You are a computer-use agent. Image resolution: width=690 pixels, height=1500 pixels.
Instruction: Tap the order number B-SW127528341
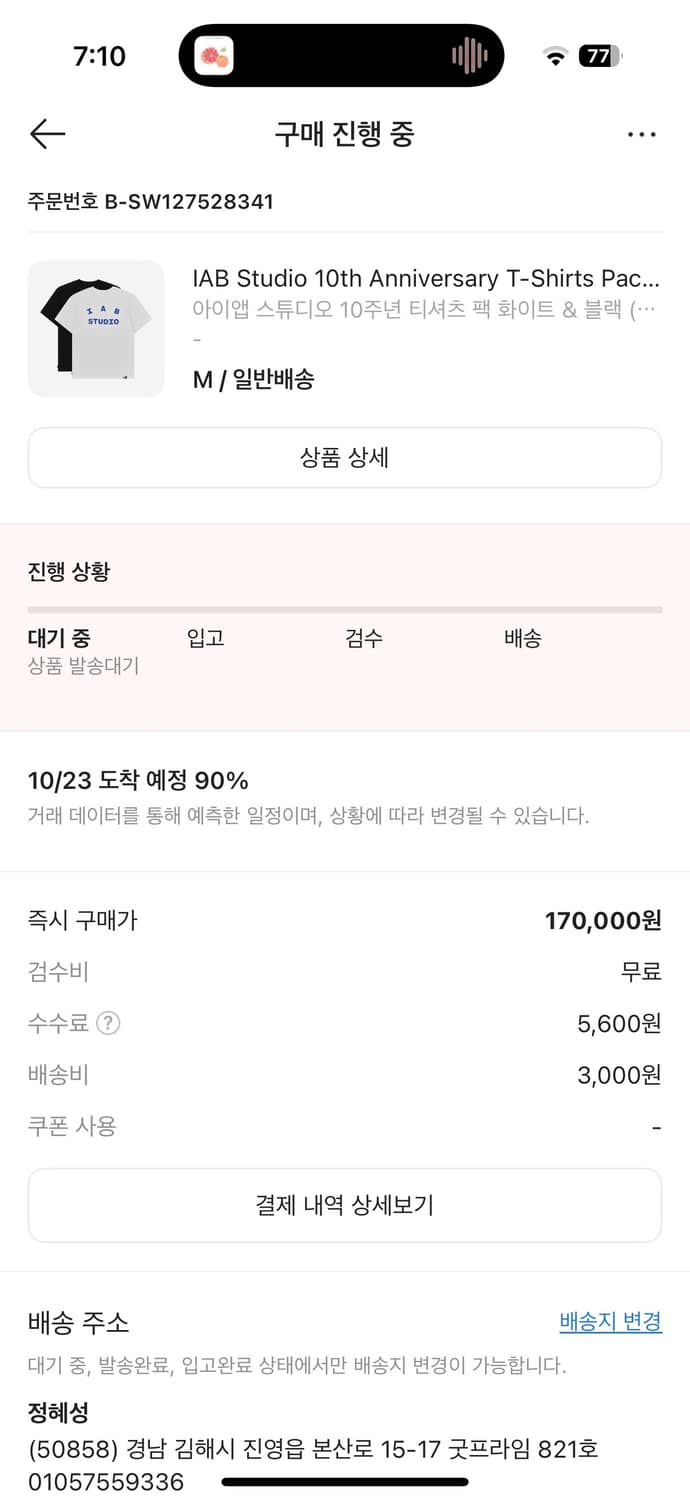point(150,202)
